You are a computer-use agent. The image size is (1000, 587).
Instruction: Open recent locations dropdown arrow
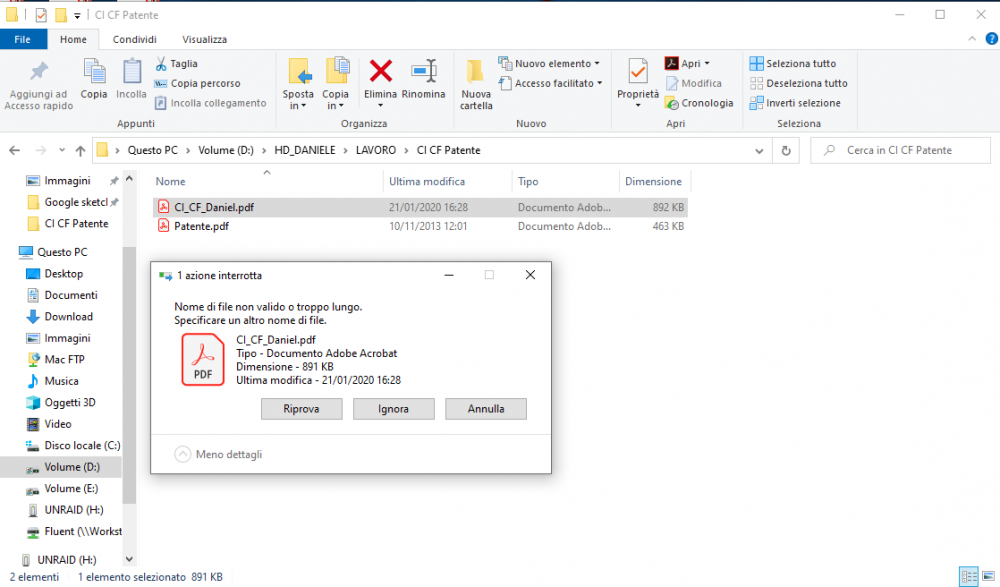click(x=62, y=151)
